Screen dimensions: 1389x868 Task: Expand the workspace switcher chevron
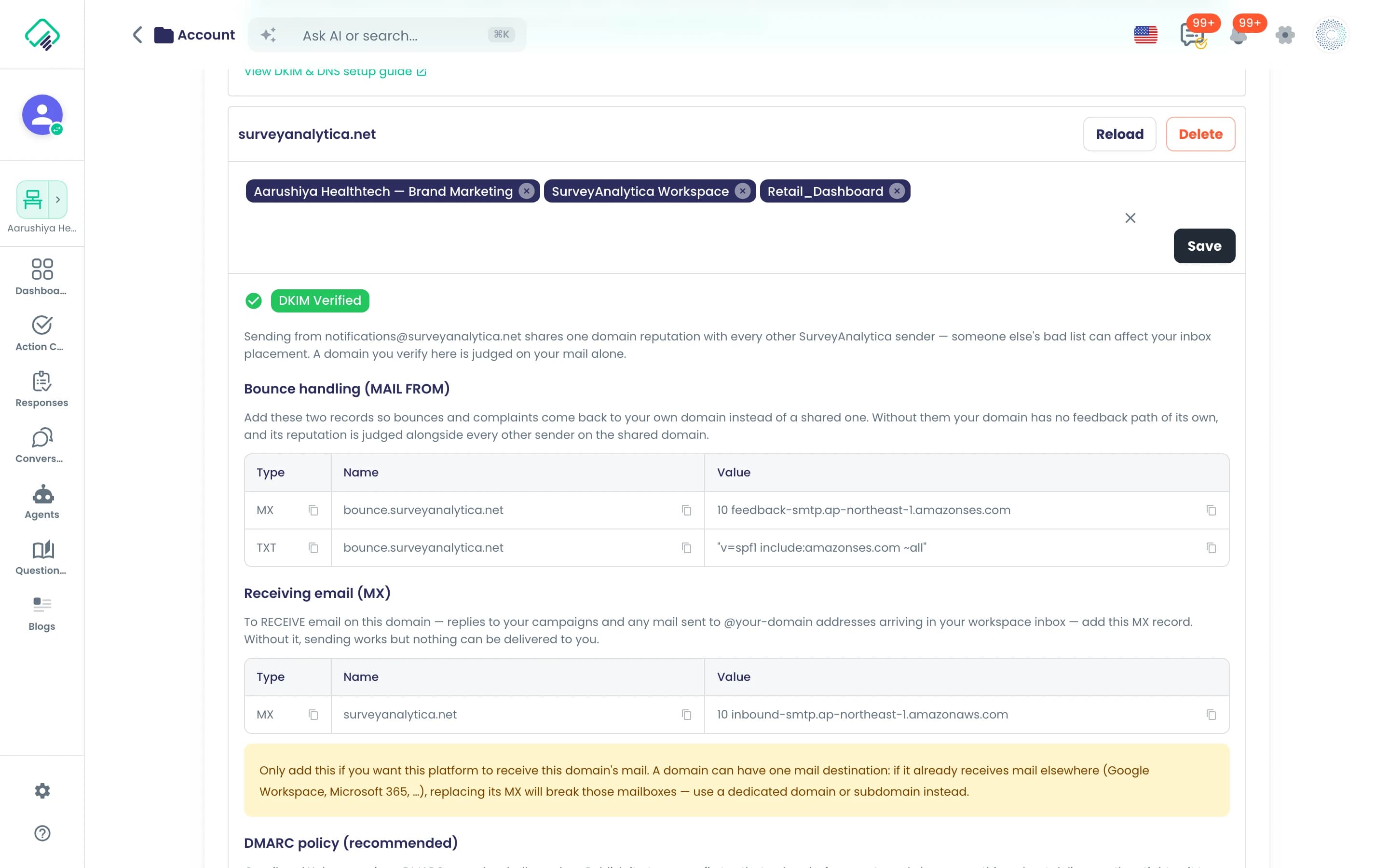point(58,199)
